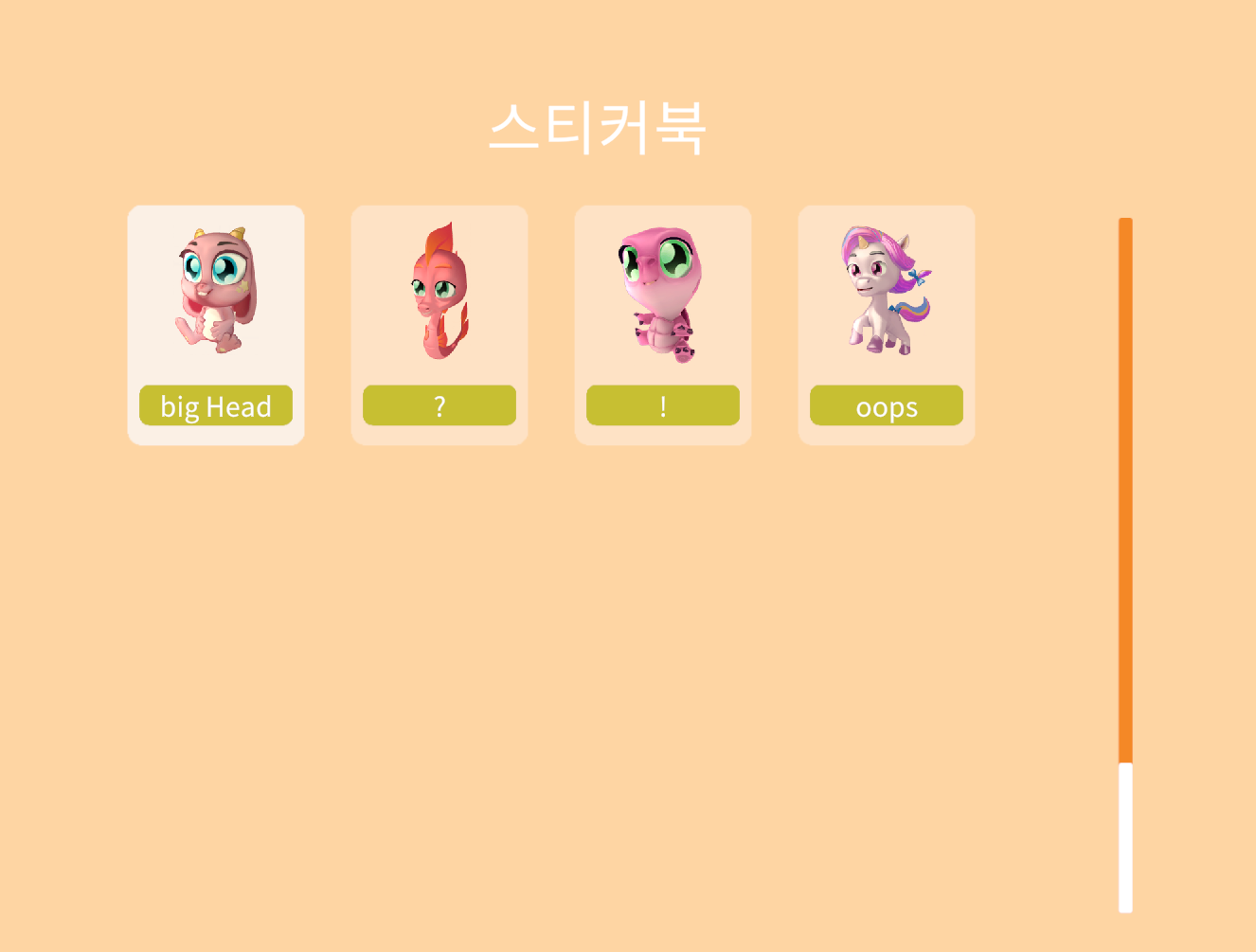1256x952 pixels.
Task: Click the red dragon's orange flame crest
Action: pos(440,243)
